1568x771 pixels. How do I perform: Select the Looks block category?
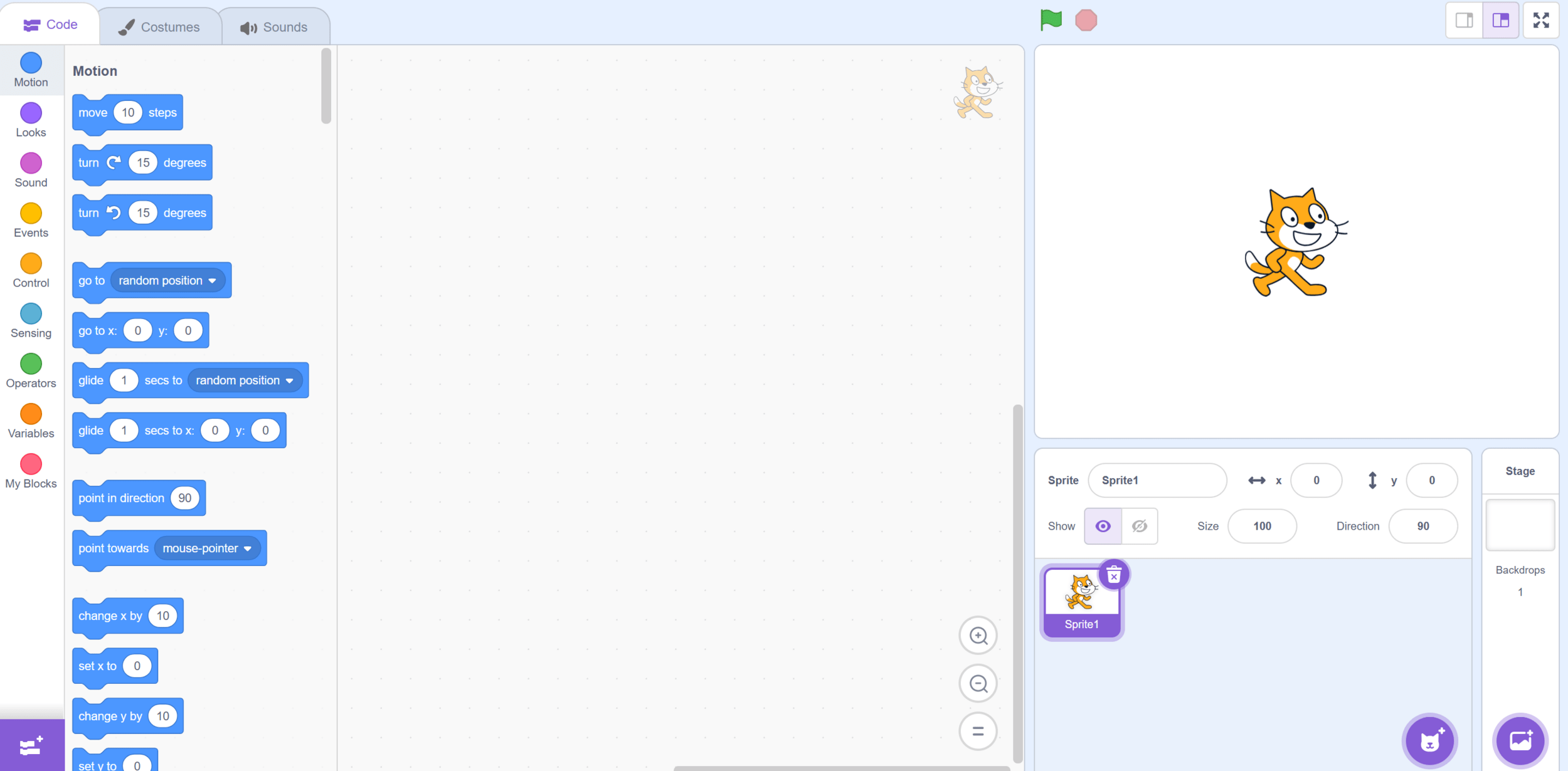(x=31, y=120)
